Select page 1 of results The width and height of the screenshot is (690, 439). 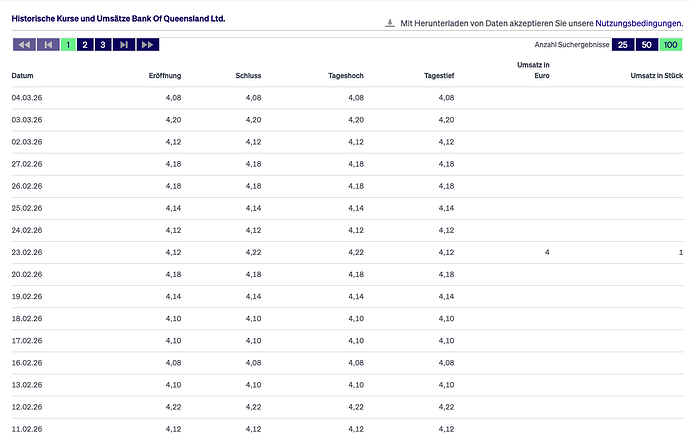point(68,44)
